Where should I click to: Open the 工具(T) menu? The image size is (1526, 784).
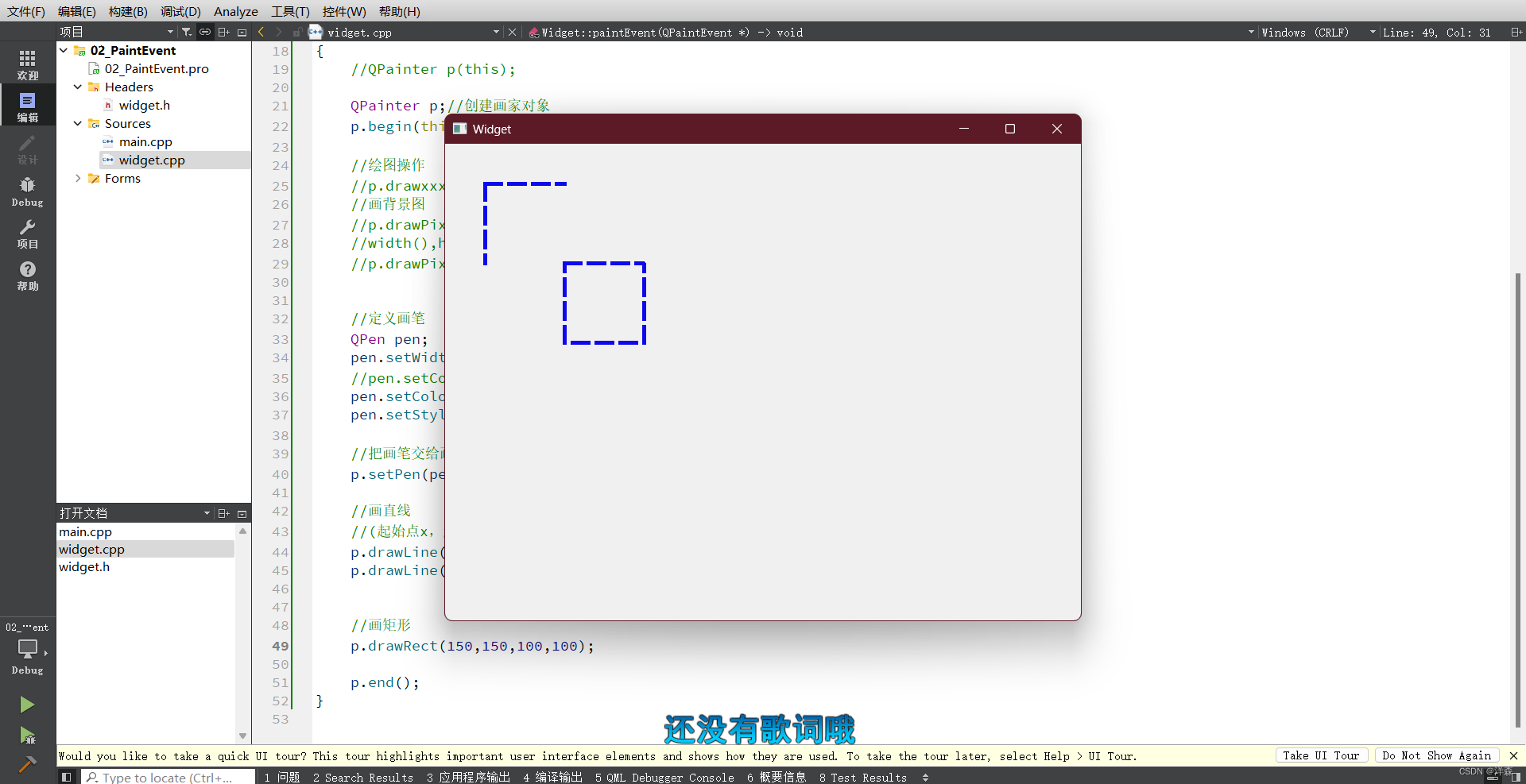(290, 11)
